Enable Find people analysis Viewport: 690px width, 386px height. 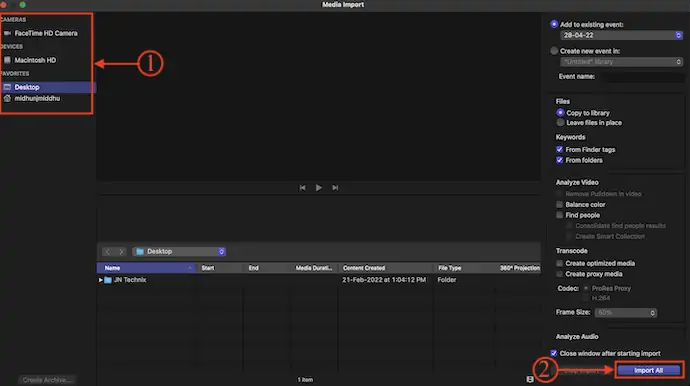(x=559, y=215)
